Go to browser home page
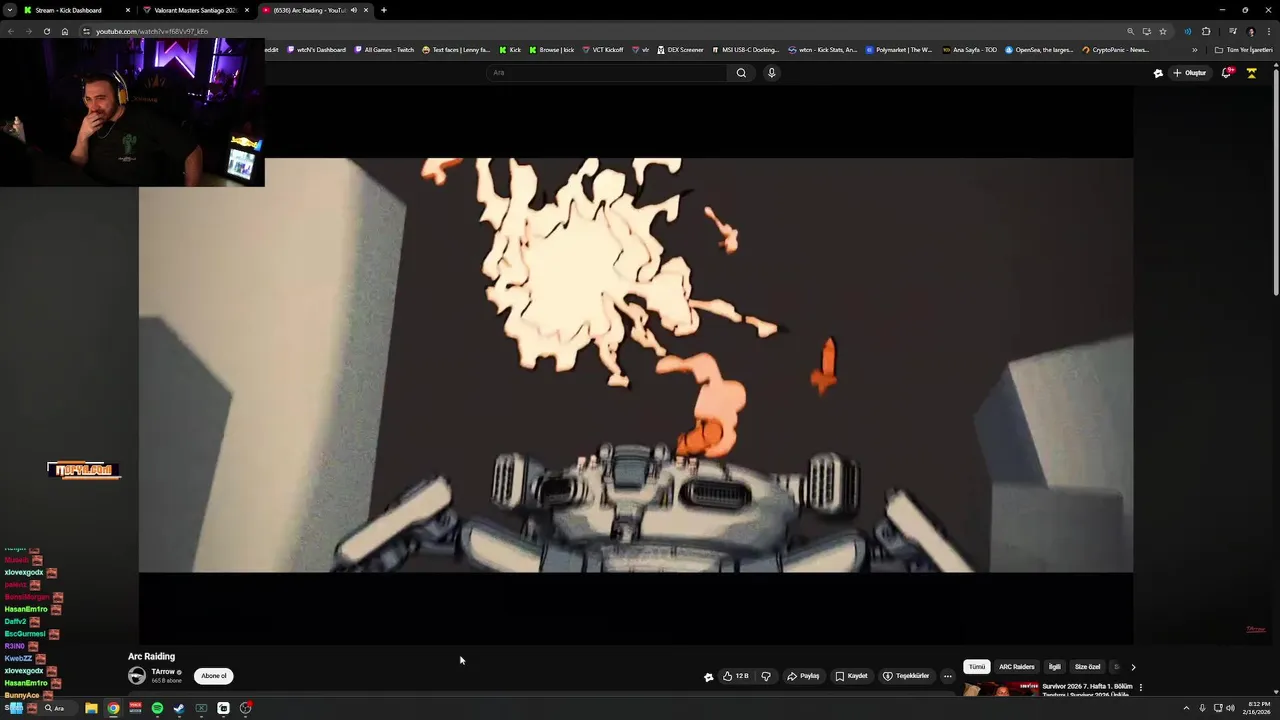 [65, 31]
